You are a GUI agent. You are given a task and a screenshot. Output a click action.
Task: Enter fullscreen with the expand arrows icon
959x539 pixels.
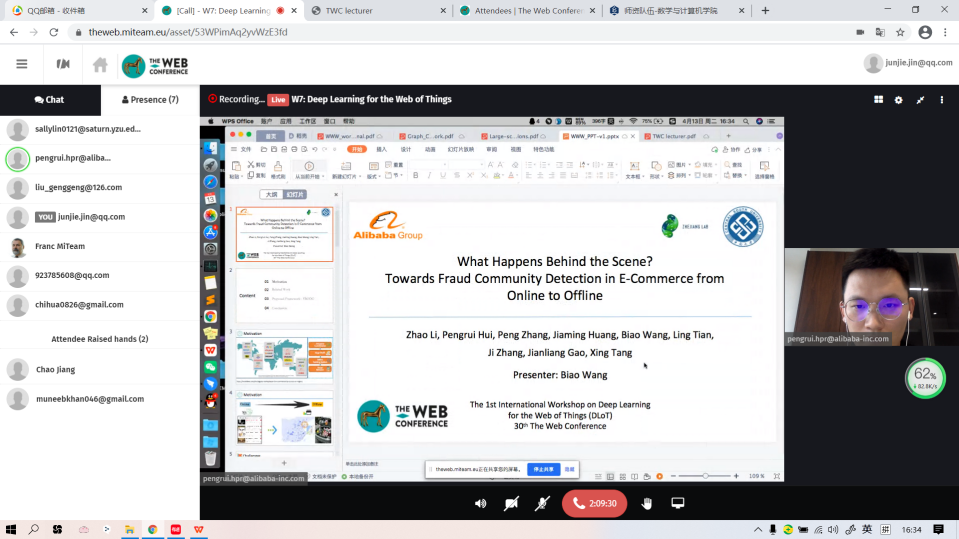pos(920,100)
